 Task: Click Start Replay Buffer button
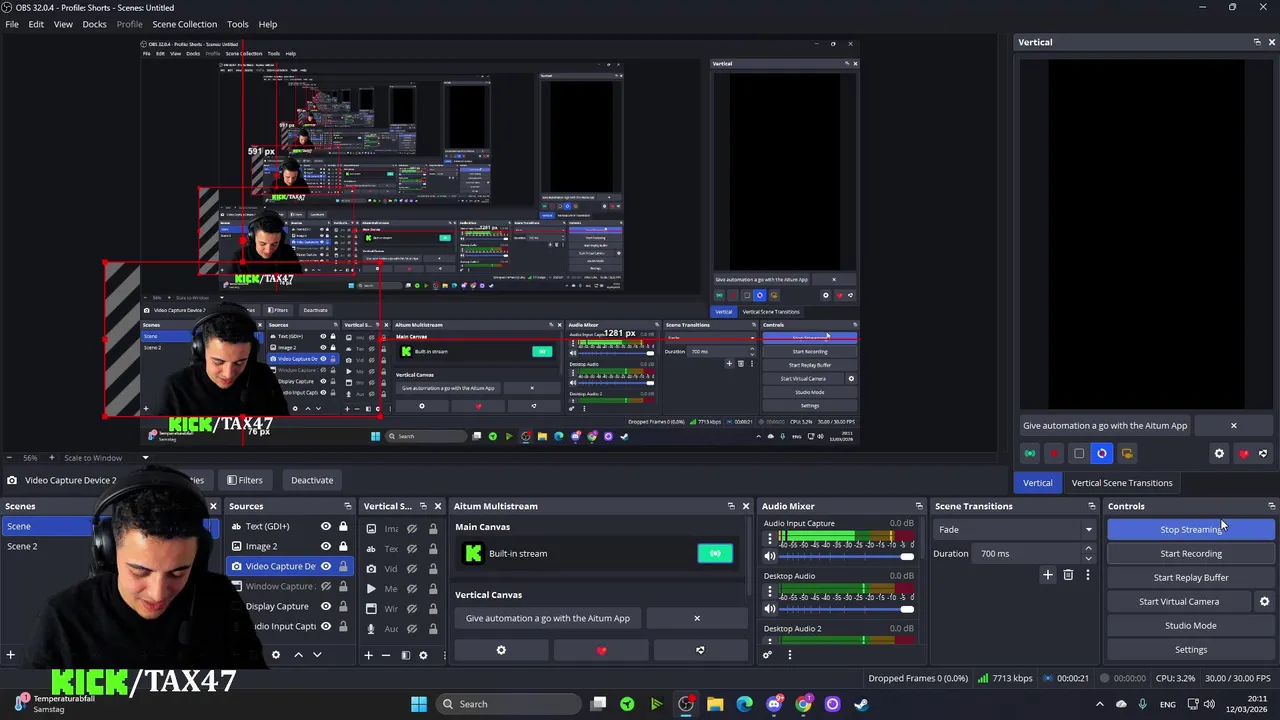pyautogui.click(x=1191, y=578)
